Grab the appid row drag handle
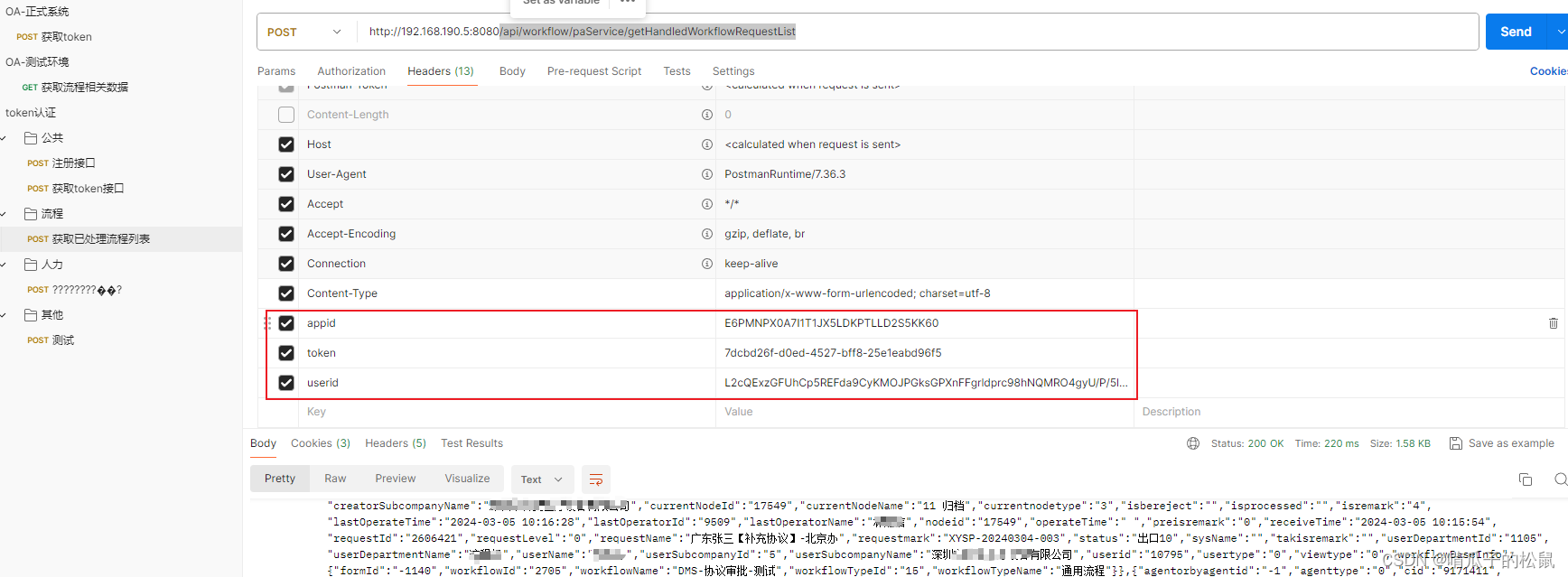1568x577 pixels. [267, 323]
